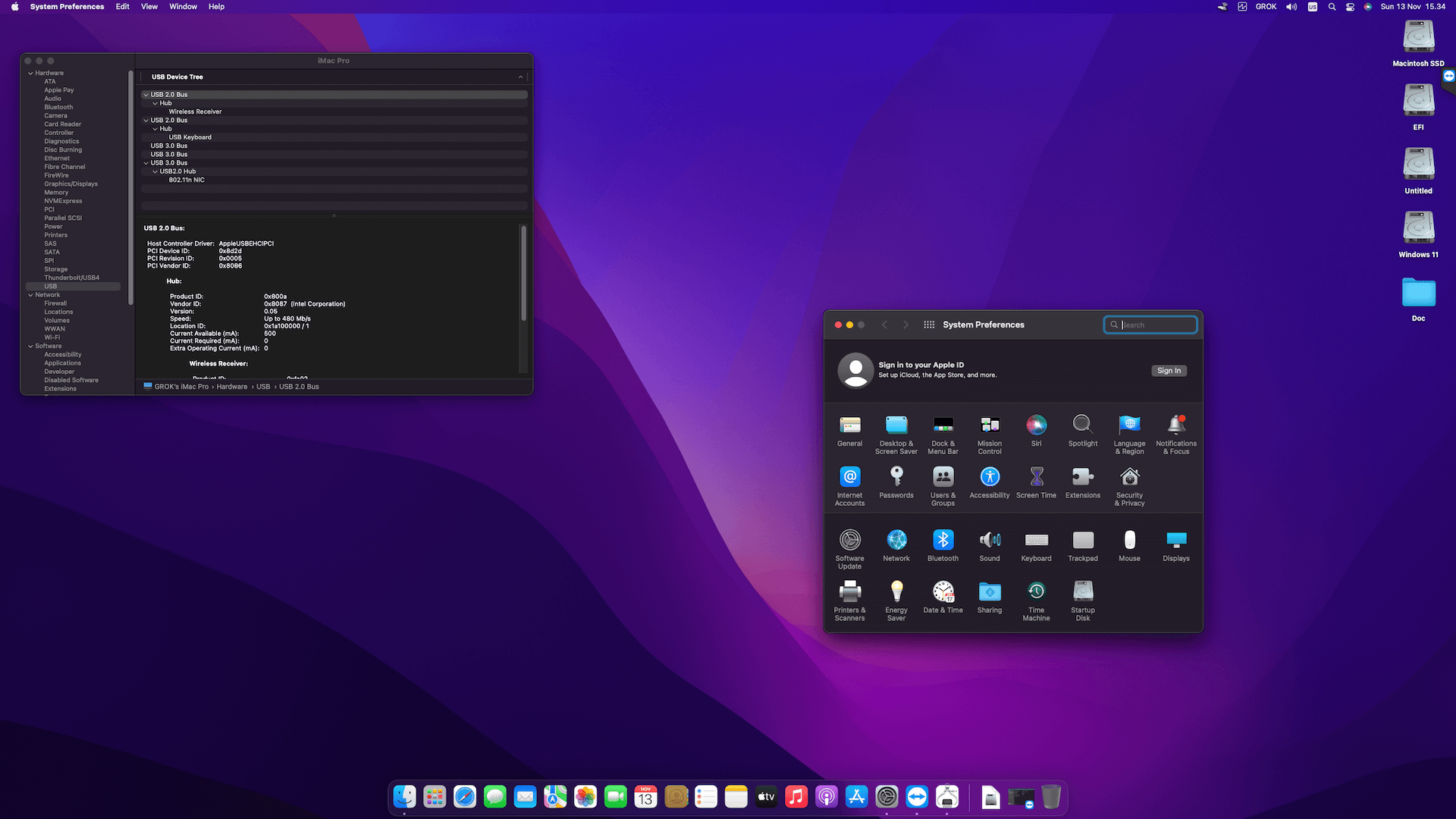Open the Time Machine pane
The width and height of the screenshot is (1456, 819).
point(1036,592)
